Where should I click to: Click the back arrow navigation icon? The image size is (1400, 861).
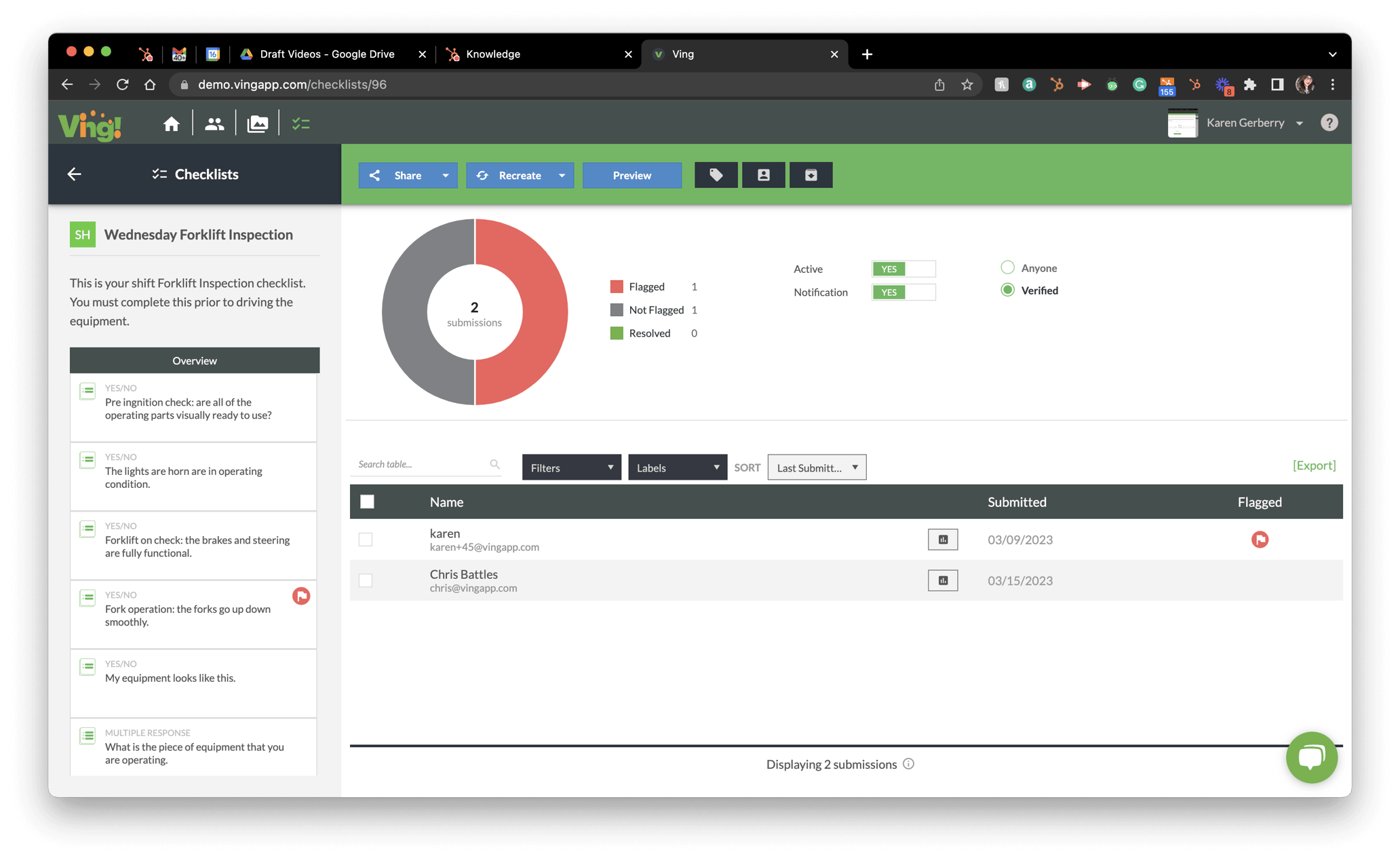click(x=76, y=174)
